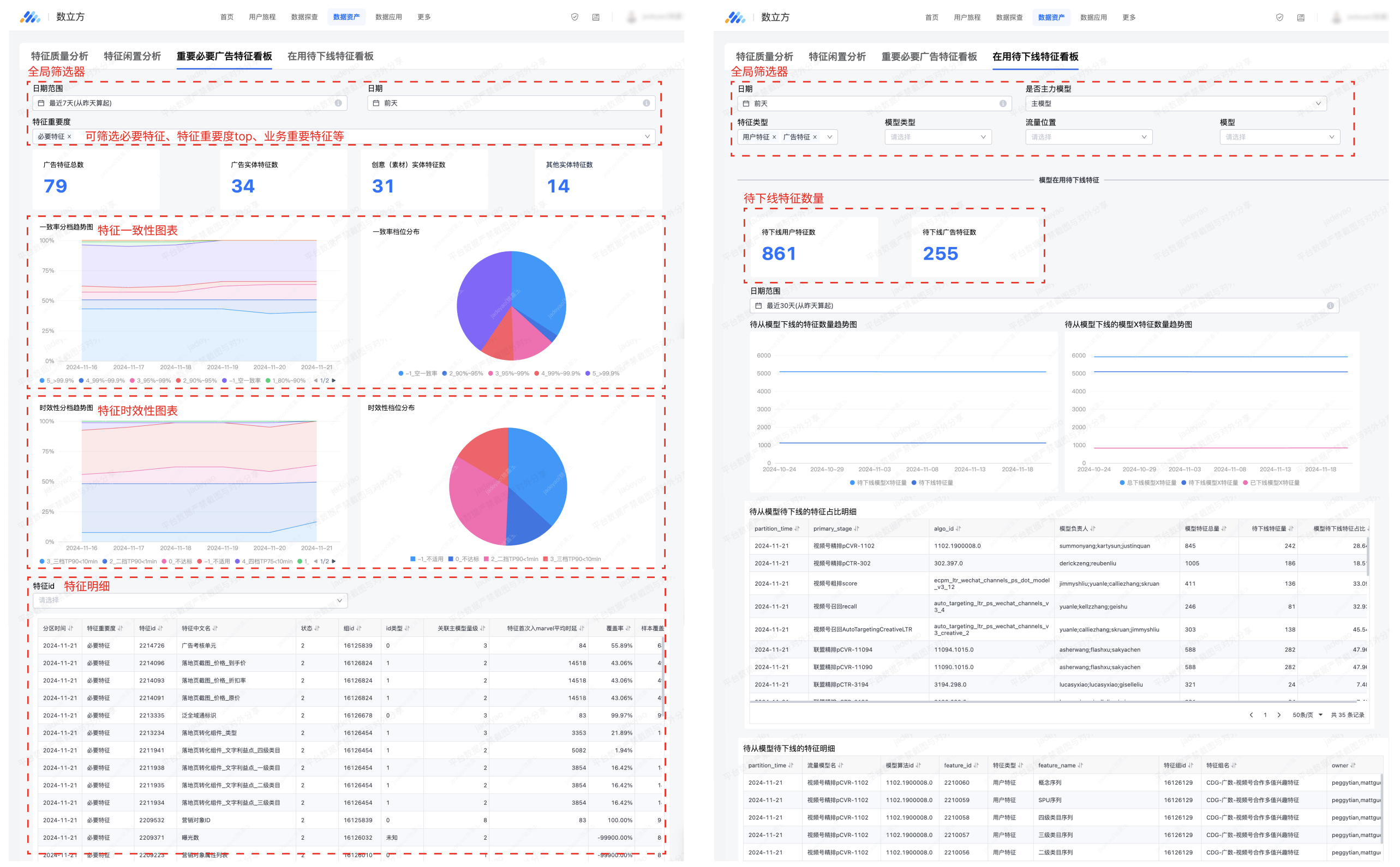Click info icon in 最近30天 date range field
Image resolution: width=1400 pixels, height=867 pixels.
[x=1330, y=305]
